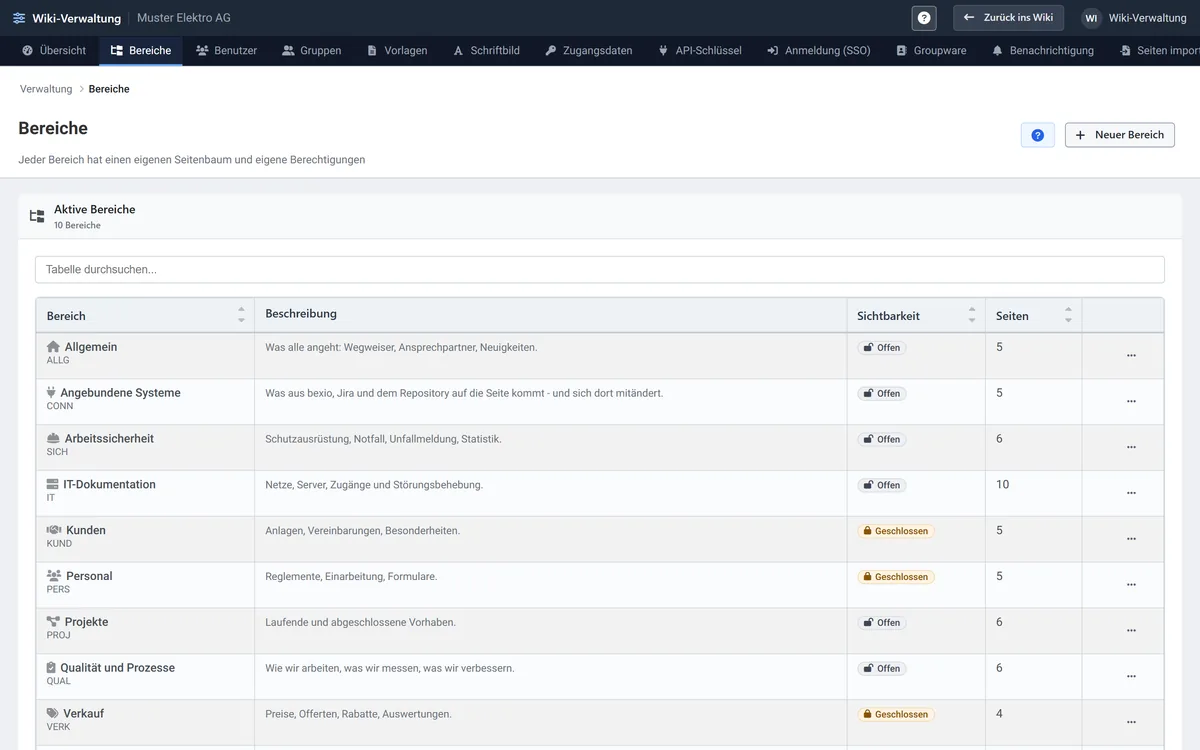Select the Bereiche tab
The height and width of the screenshot is (750, 1200).
[141, 50]
